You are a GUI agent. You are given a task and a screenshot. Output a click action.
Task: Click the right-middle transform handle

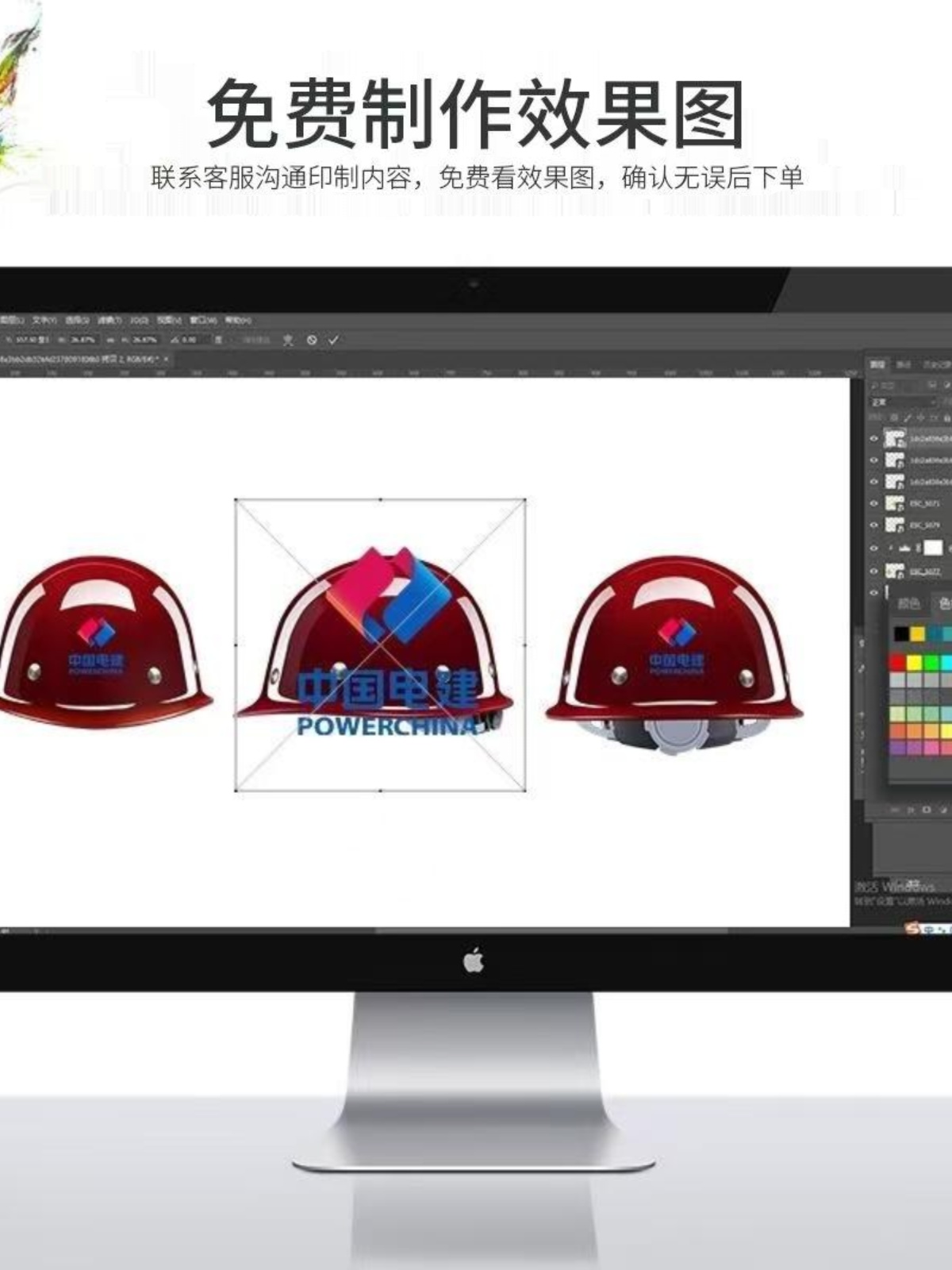tap(525, 645)
